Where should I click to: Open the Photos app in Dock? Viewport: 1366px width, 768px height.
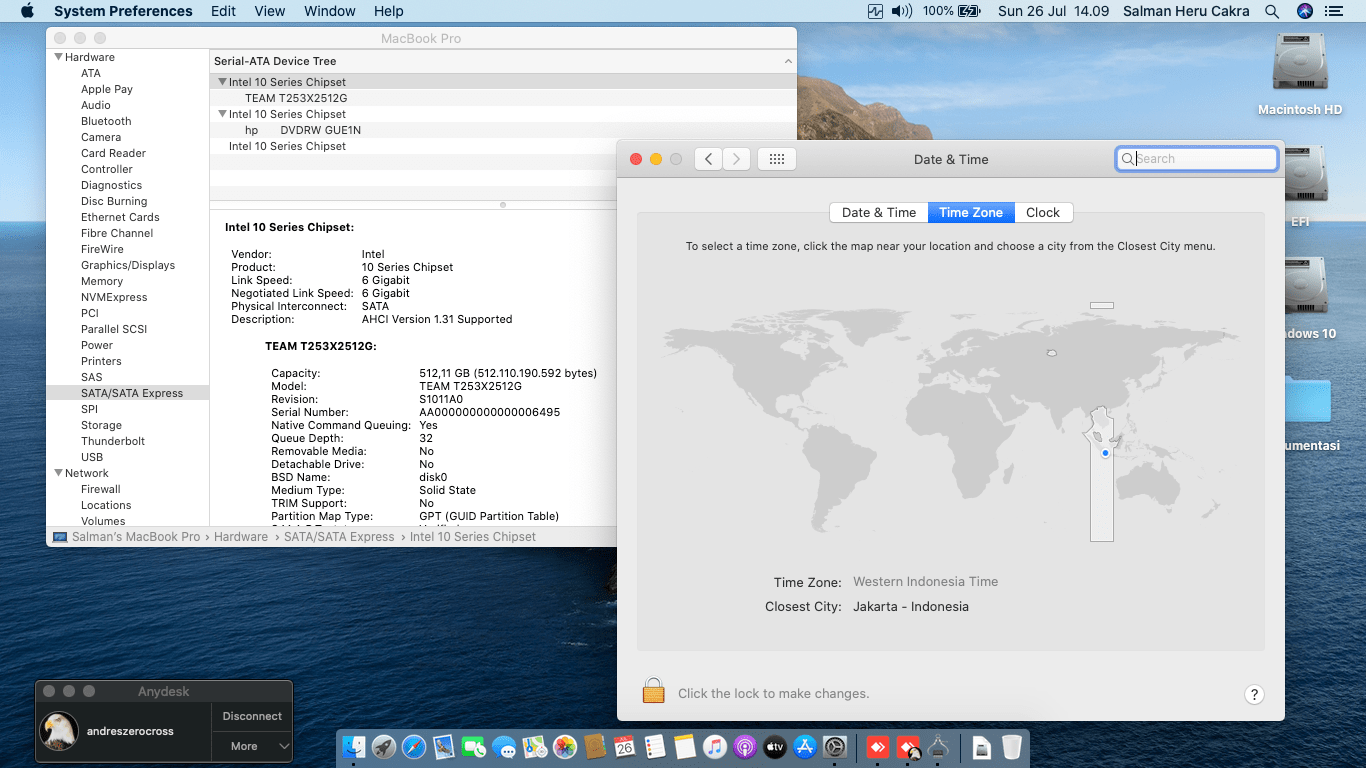click(565, 747)
